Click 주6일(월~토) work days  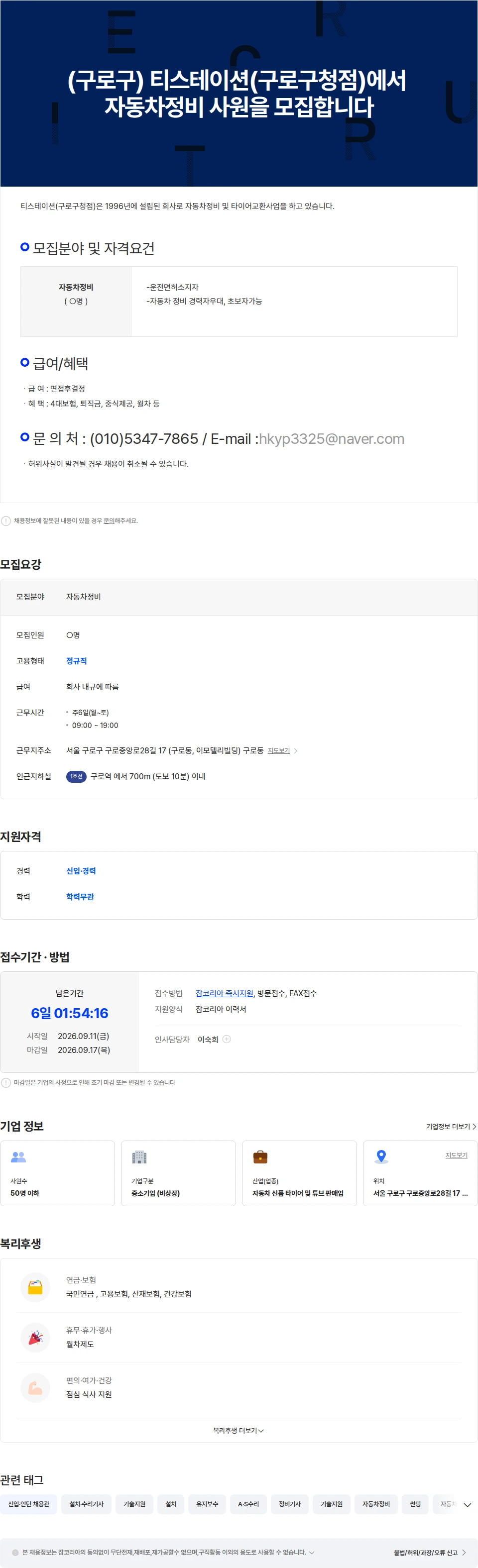click(x=91, y=713)
